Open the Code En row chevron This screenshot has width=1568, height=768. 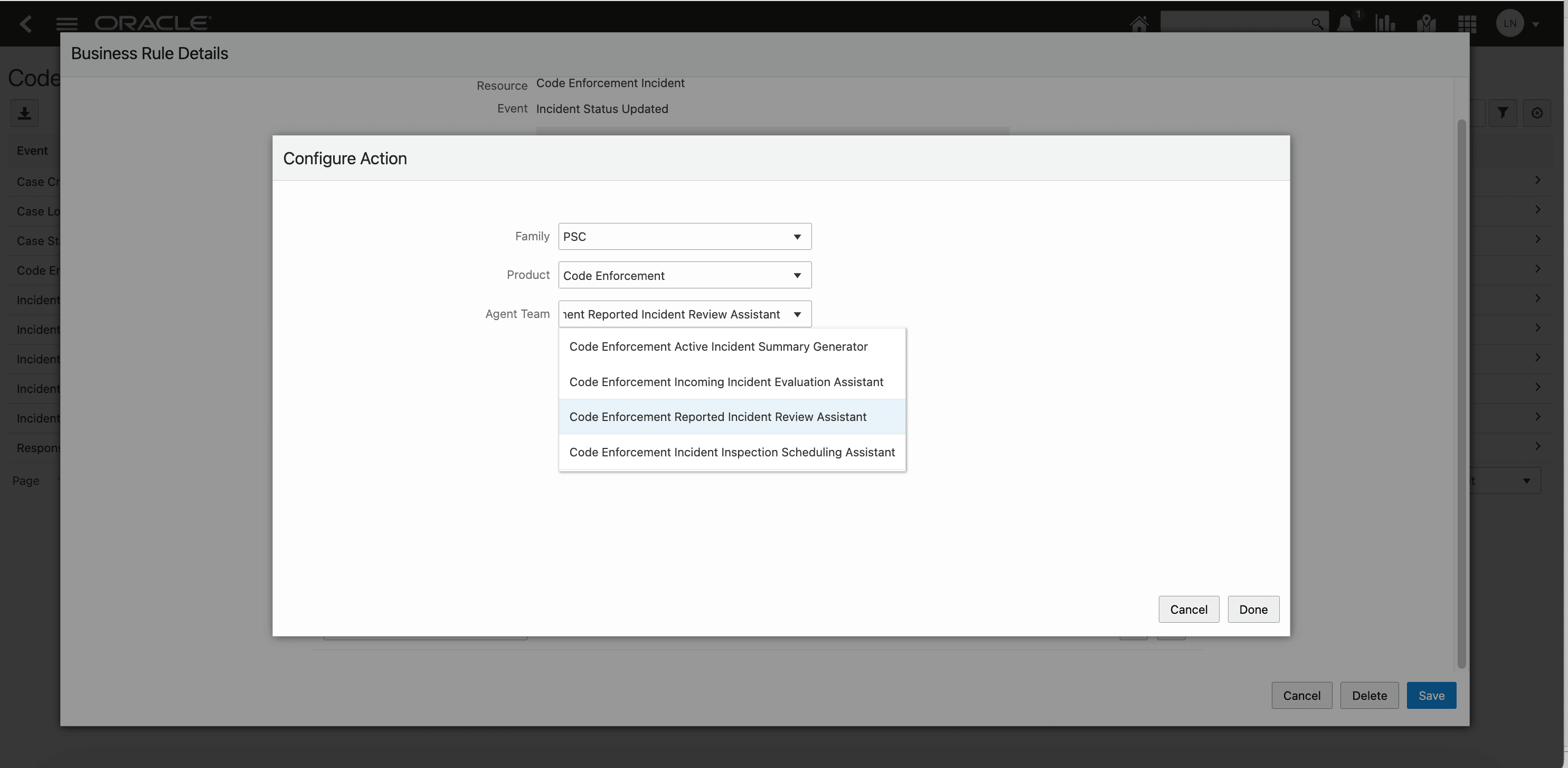(x=1537, y=268)
